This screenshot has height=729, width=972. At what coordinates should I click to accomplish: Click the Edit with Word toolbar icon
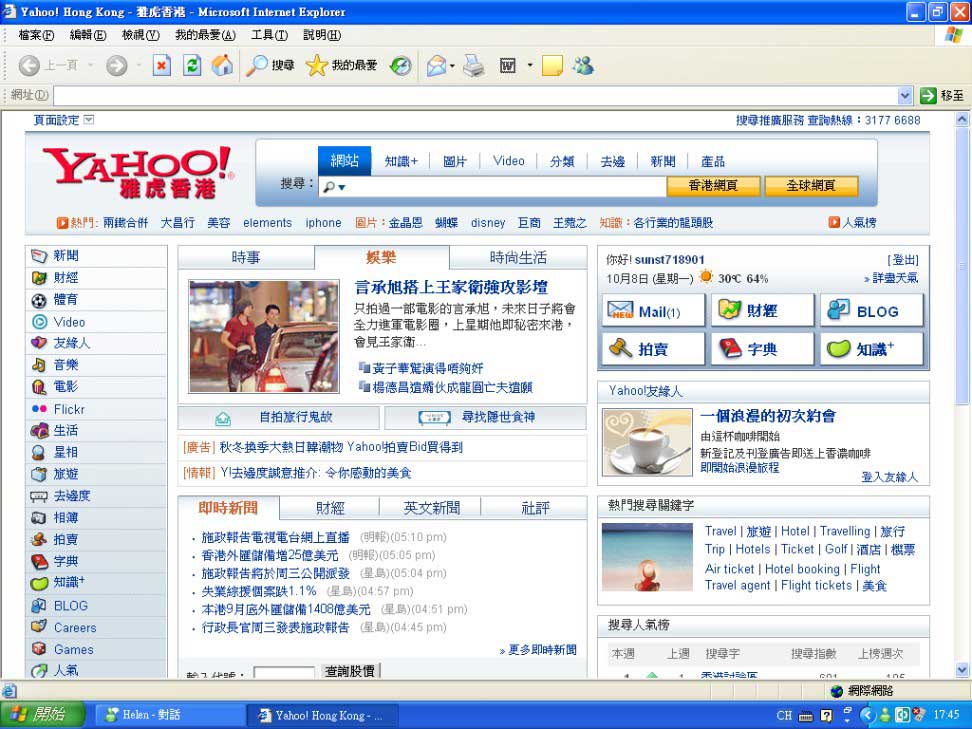tap(508, 65)
